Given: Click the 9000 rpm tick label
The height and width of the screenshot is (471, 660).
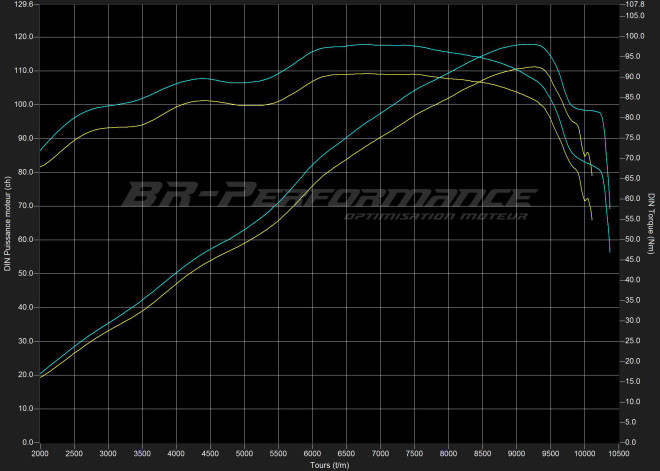Looking at the screenshot, I should 516,454.
